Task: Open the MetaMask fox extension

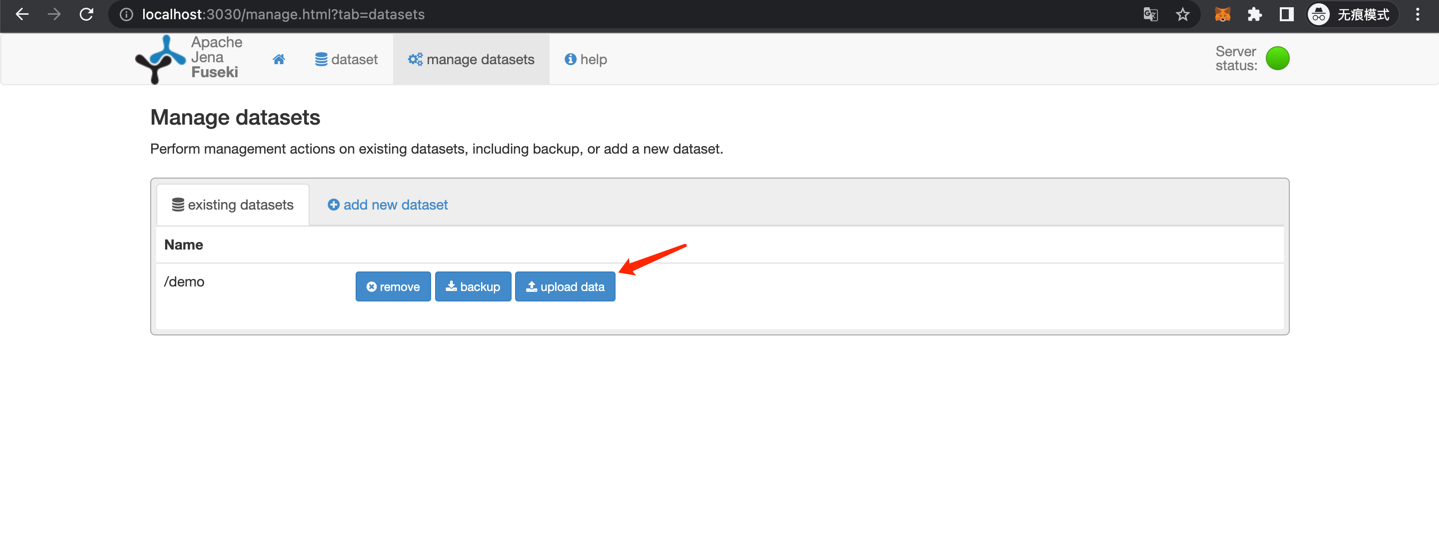Action: (1222, 15)
